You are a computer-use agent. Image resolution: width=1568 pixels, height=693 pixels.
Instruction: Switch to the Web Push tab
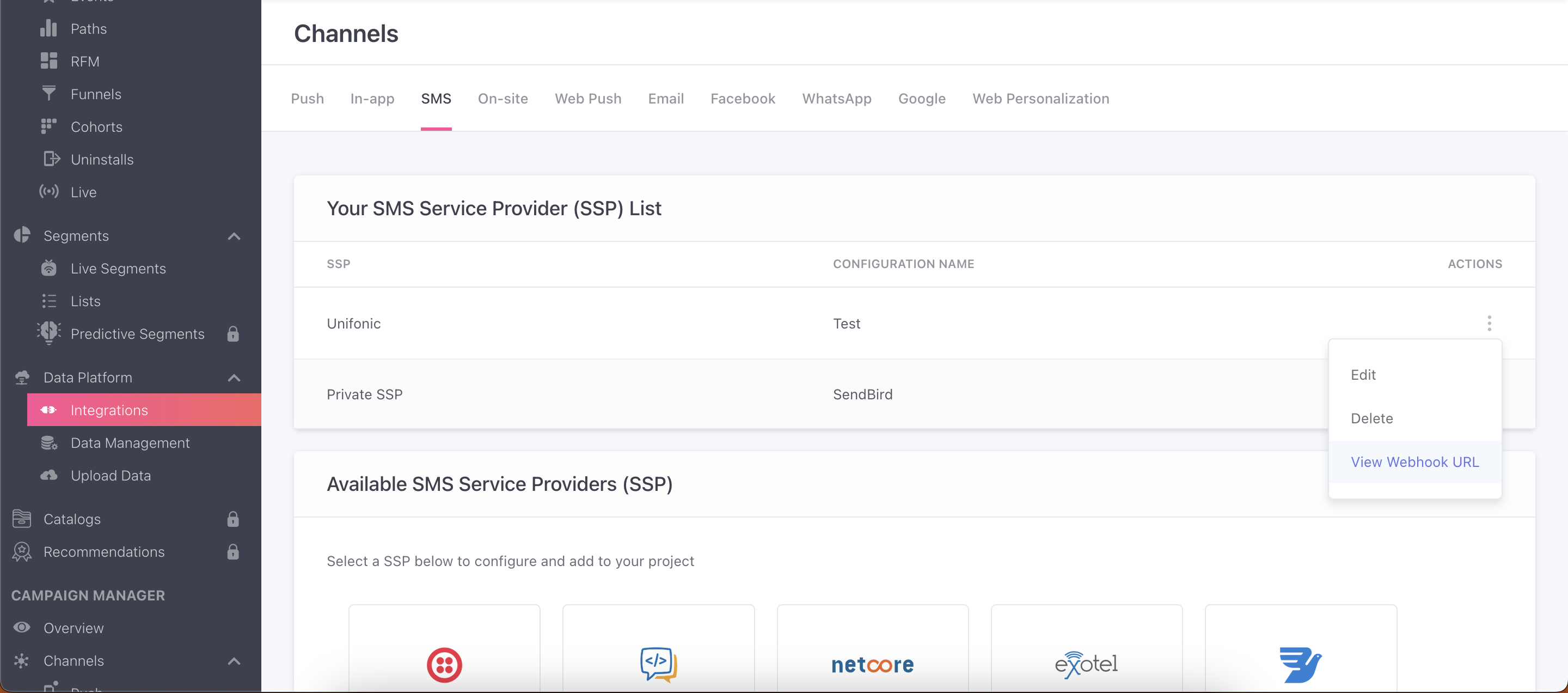point(587,99)
